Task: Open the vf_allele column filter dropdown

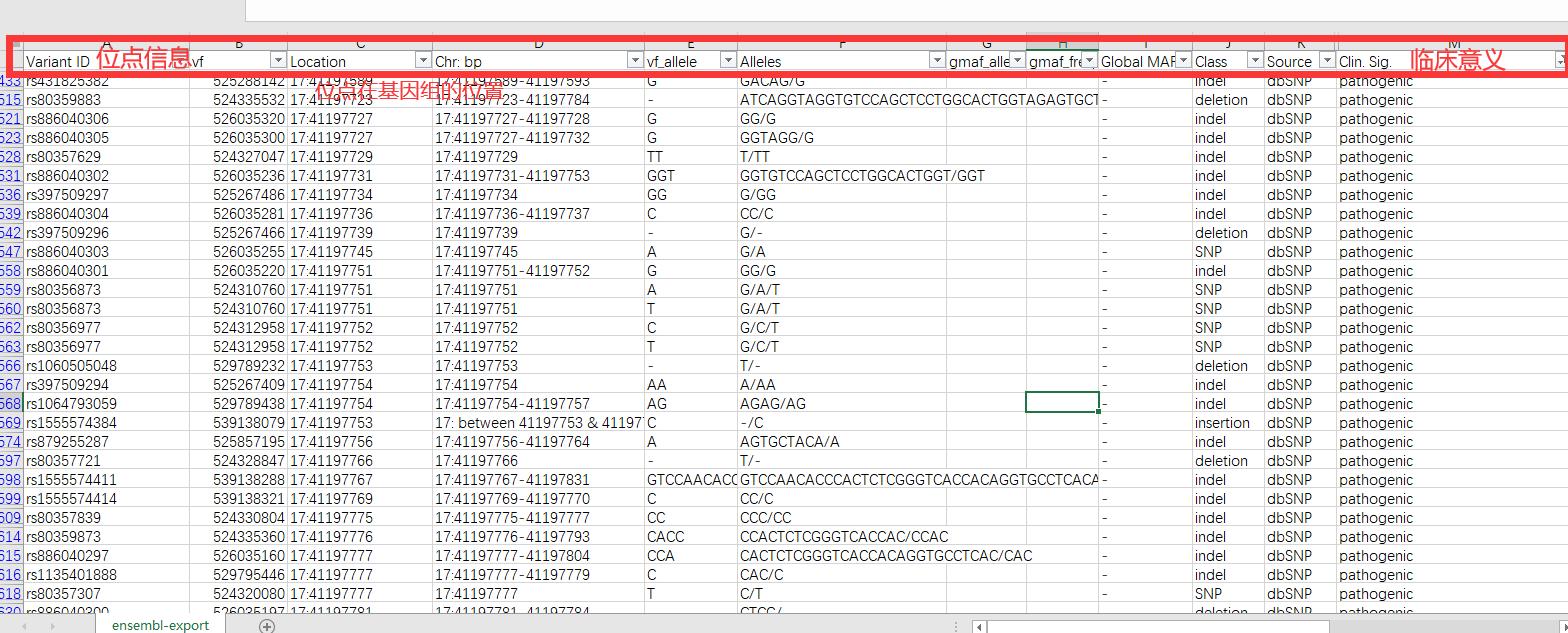Action: pos(728,61)
